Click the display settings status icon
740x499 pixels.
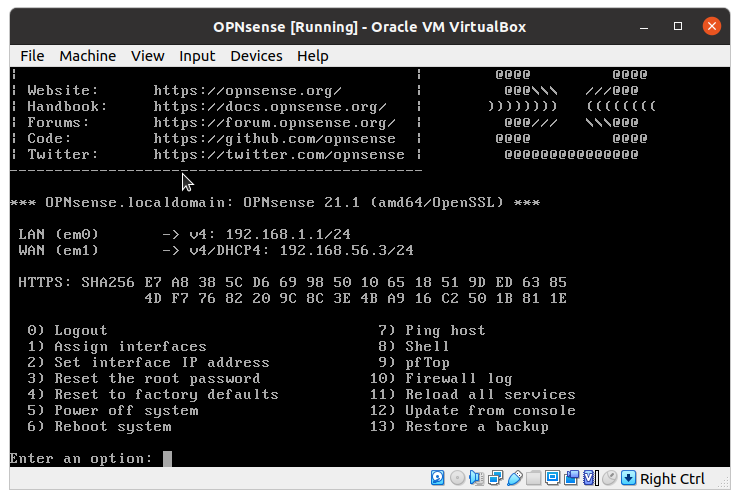[x=552, y=478]
